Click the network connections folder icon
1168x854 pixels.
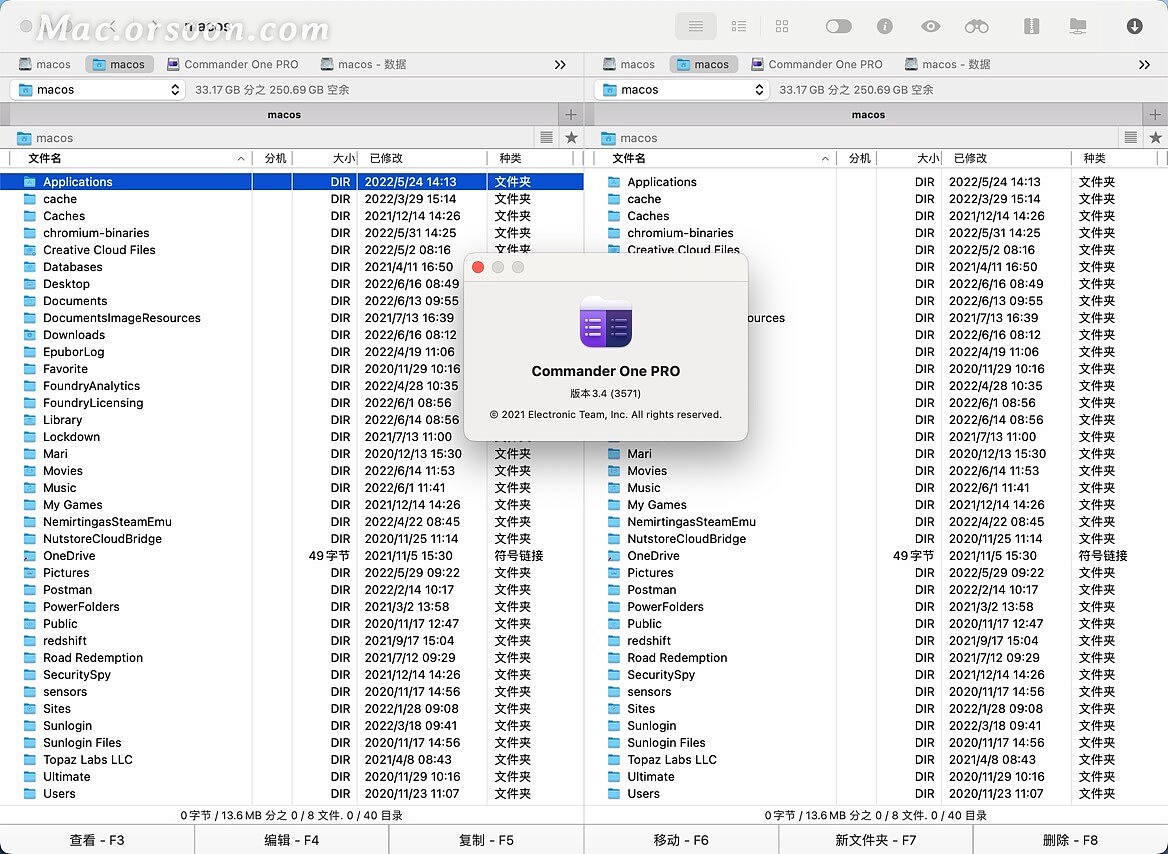1077,26
